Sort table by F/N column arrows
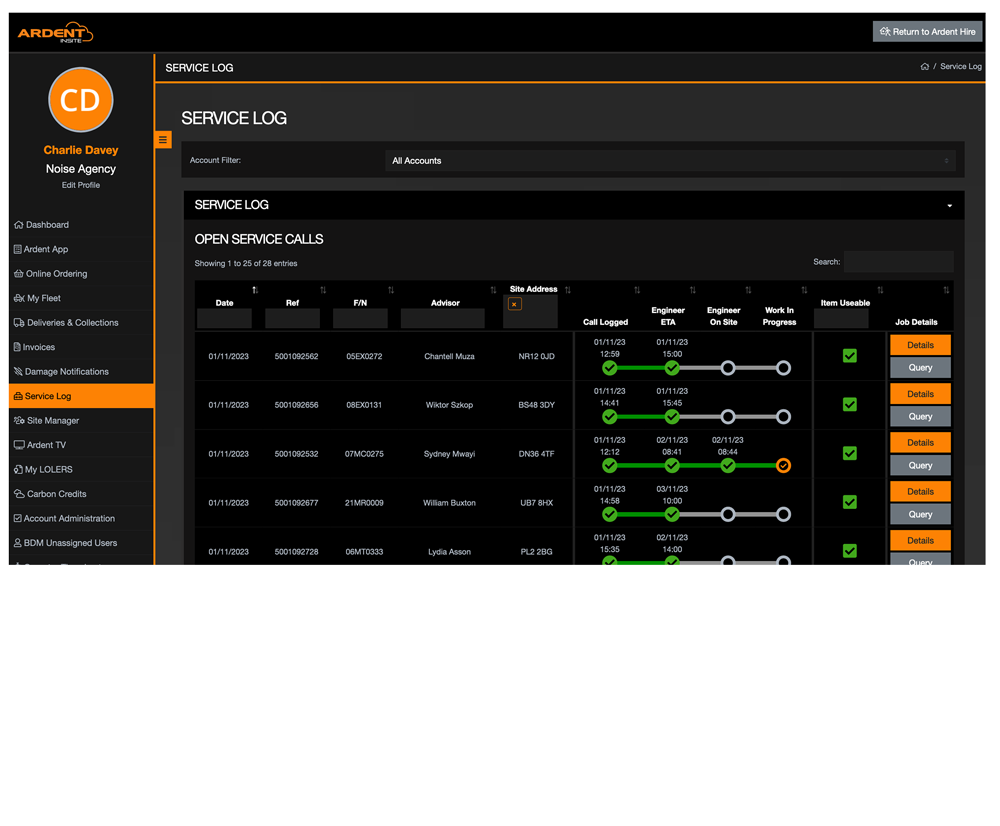1000x826 pixels. (391, 290)
